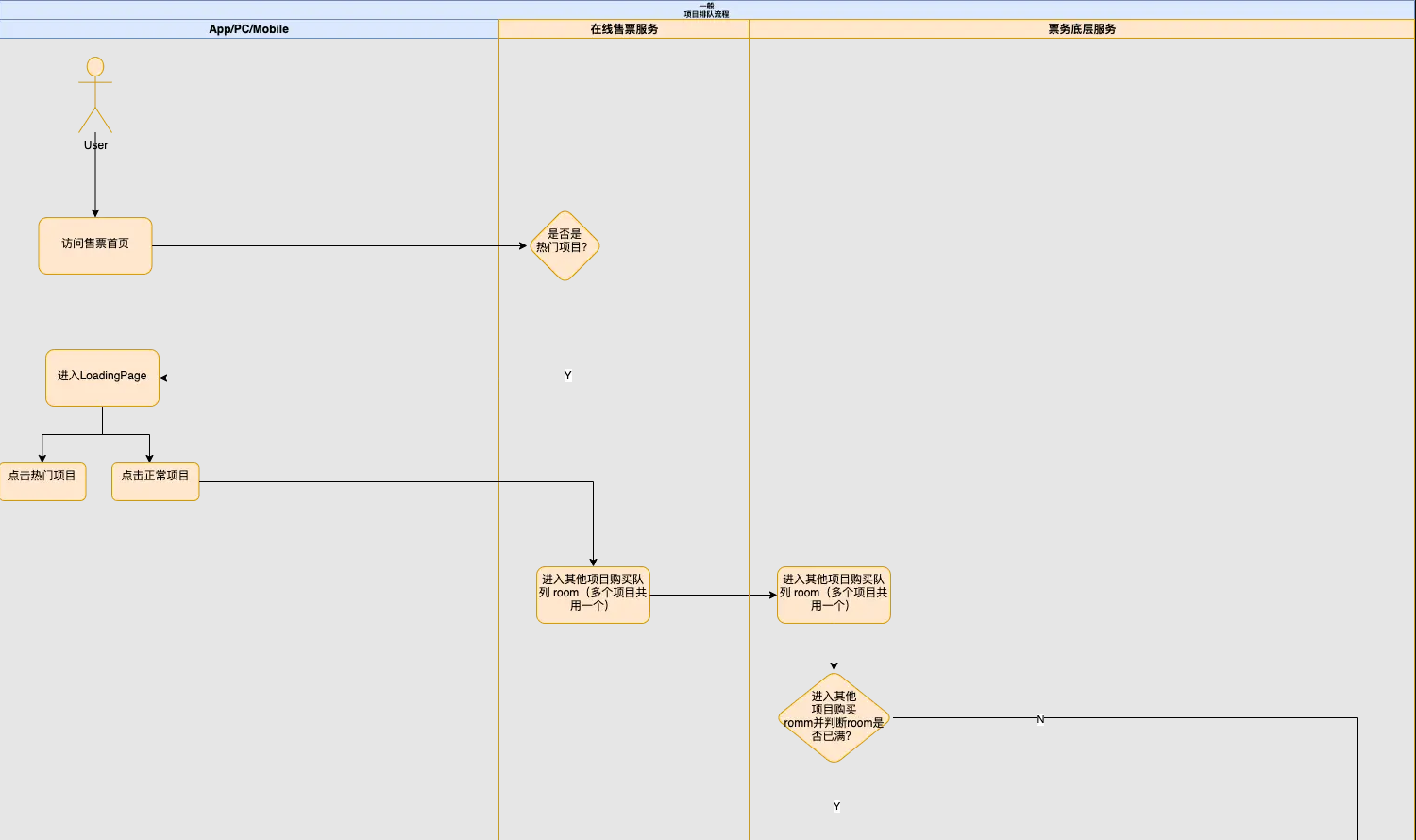Image resolution: width=1416 pixels, height=840 pixels.
Task: Select the 访问售票首页 node
Action: pyautogui.click(x=95, y=246)
